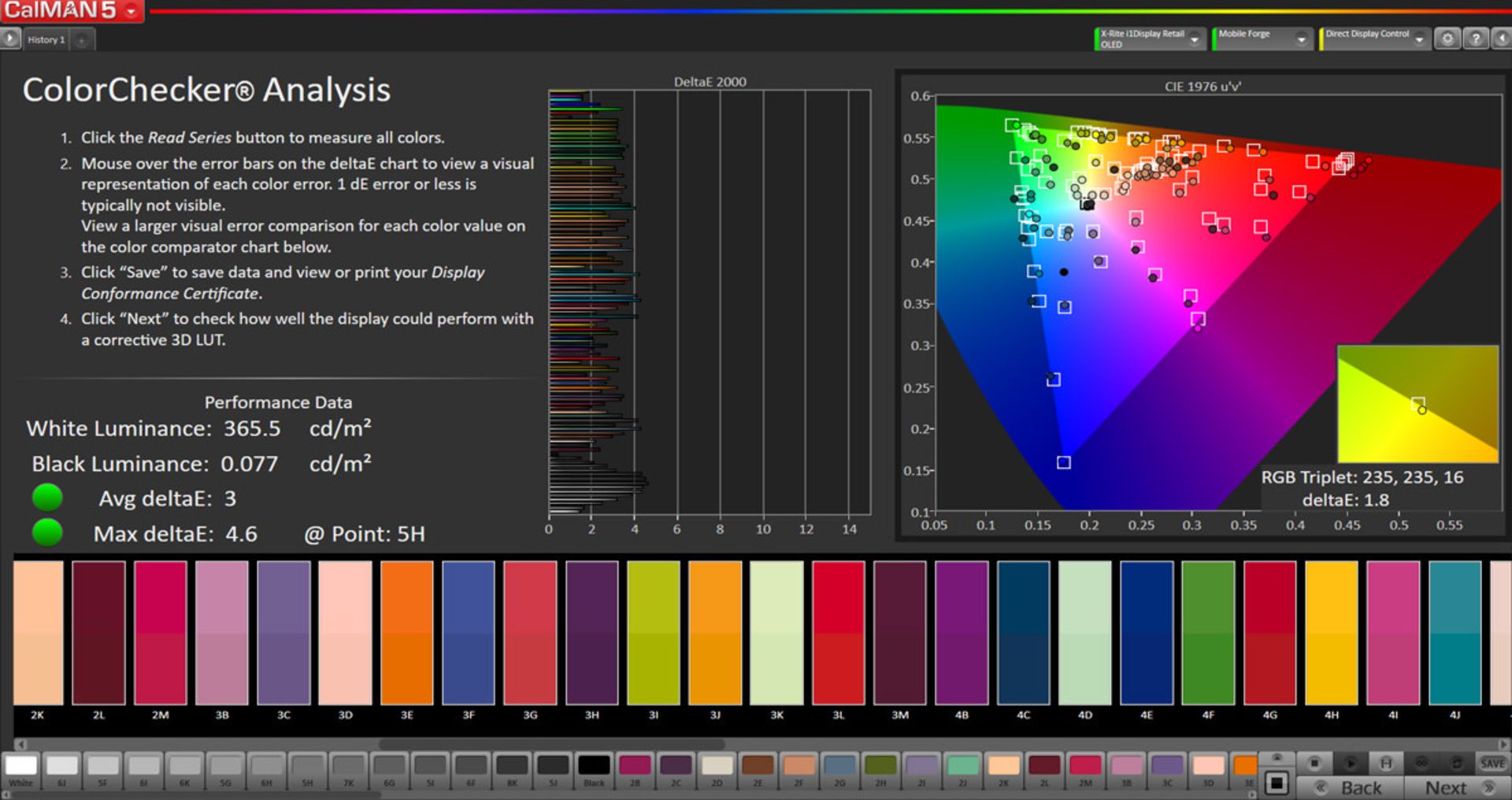Click the 2K peach comparator swatch
This screenshot has width=1512, height=800.
click(x=38, y=632)
